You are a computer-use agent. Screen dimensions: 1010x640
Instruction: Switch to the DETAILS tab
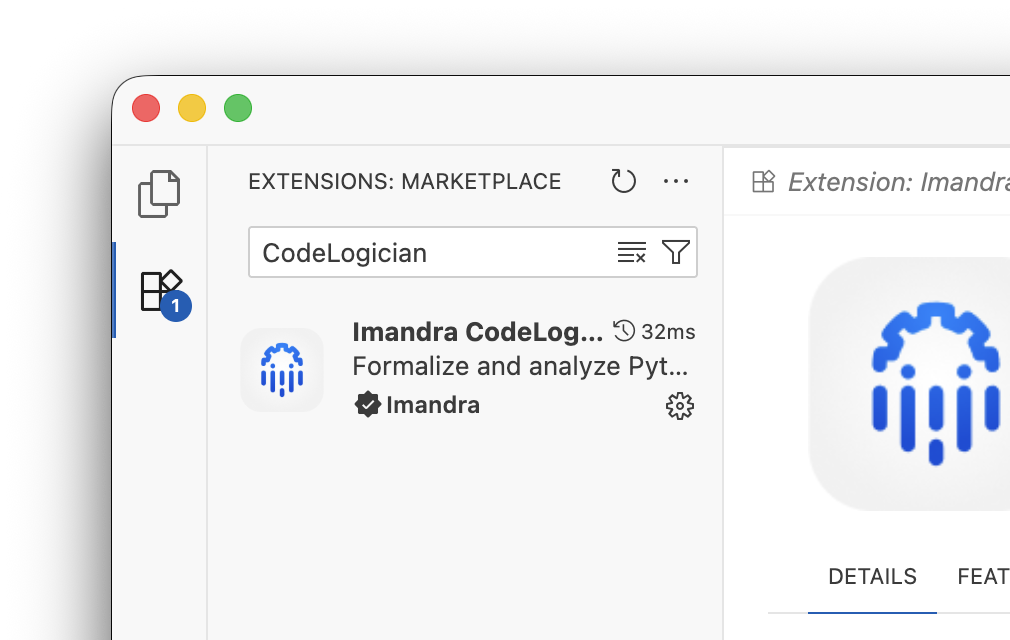(872, 577)
